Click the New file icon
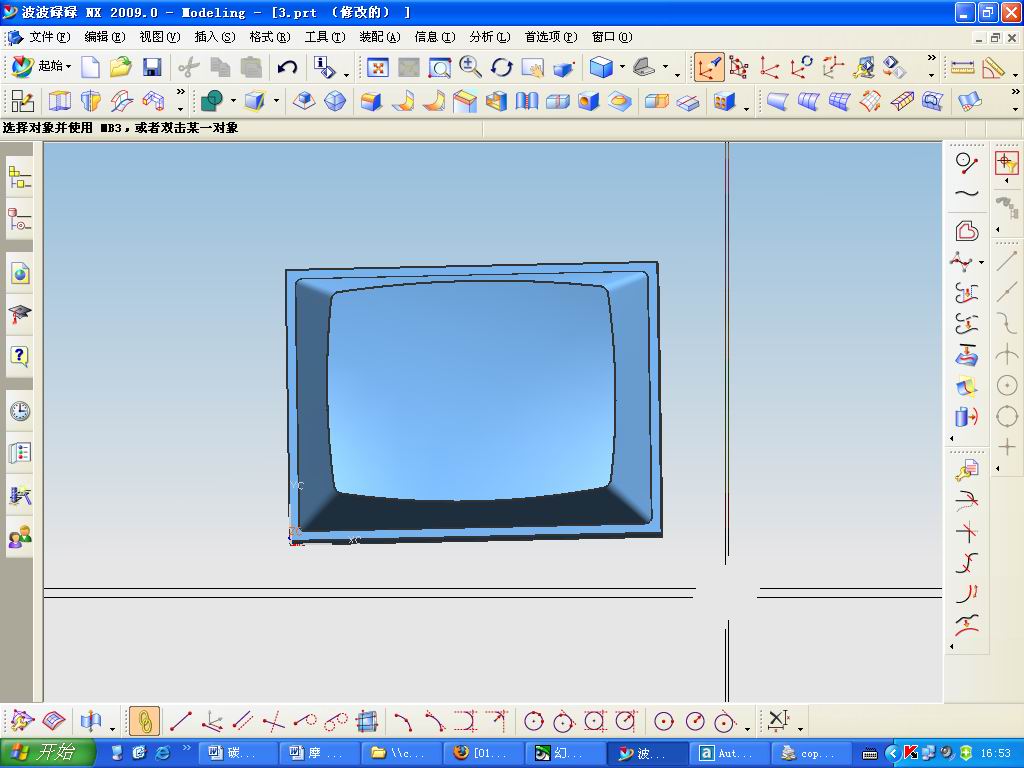 [90, 67]
